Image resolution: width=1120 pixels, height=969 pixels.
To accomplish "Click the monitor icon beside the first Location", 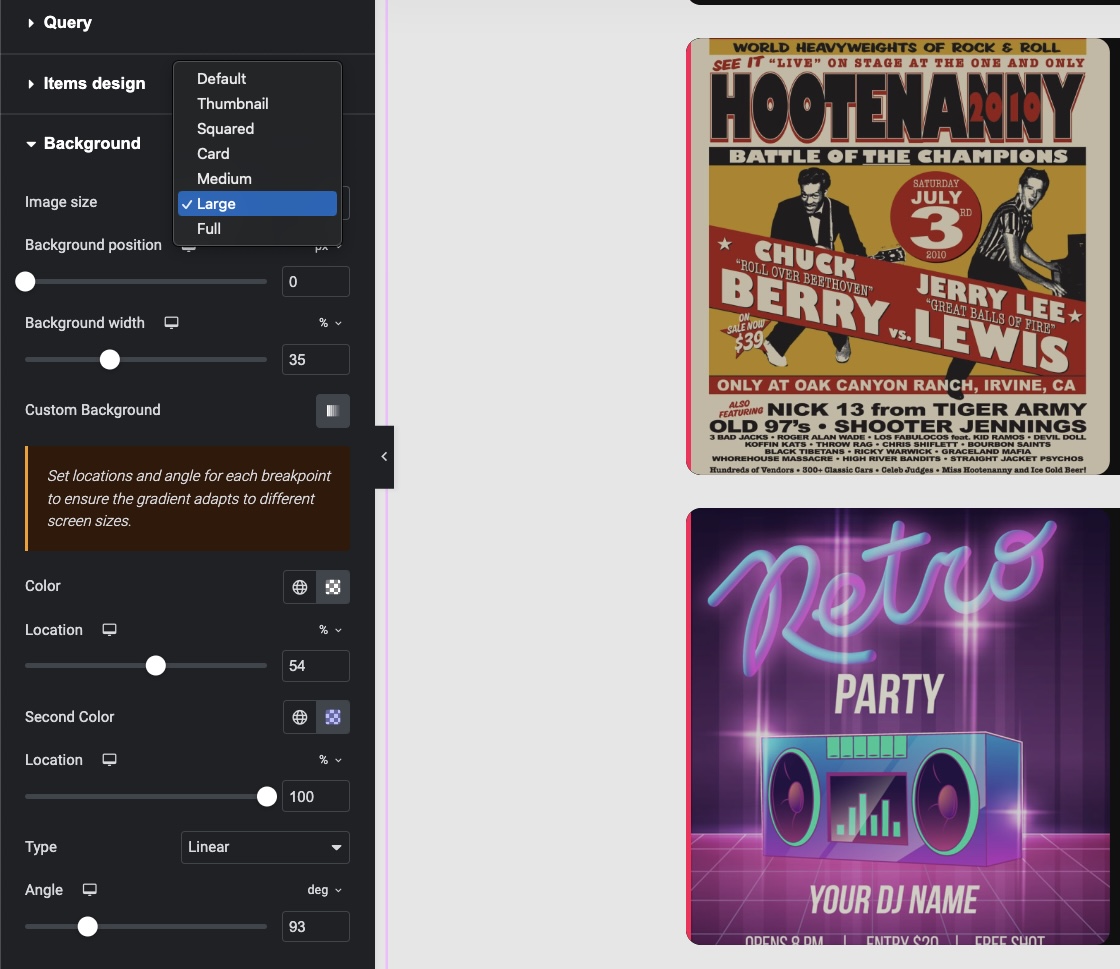I will 111,630.
